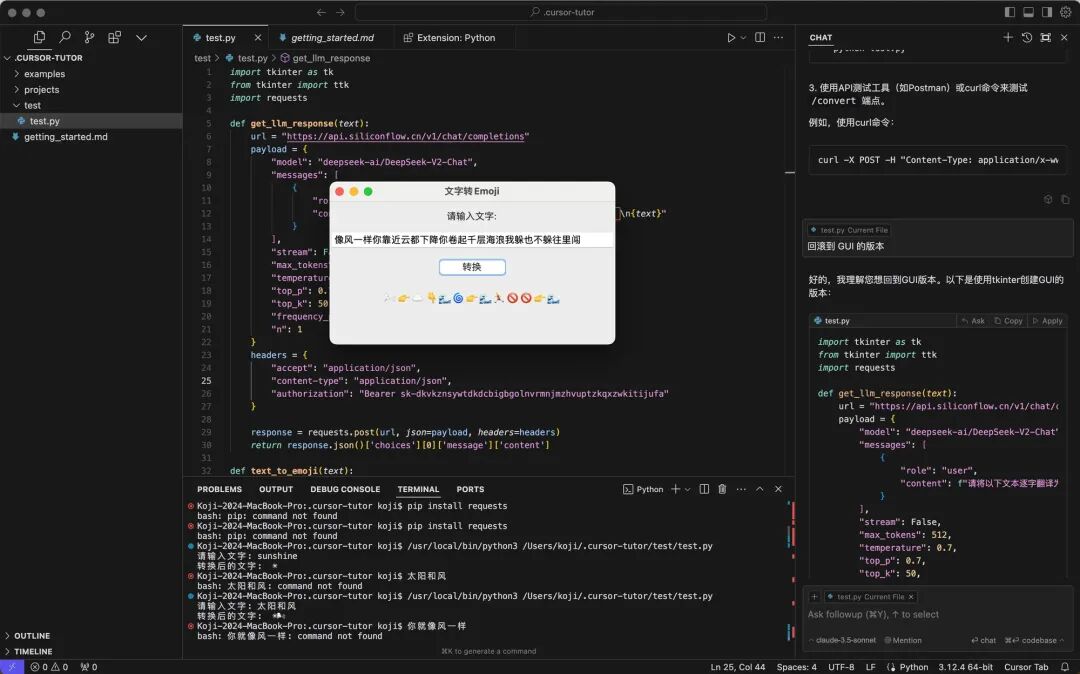Toggle the bottom panel layout icon
This screenshot has height=674, width=1080.
click(x=1028, y=12)
